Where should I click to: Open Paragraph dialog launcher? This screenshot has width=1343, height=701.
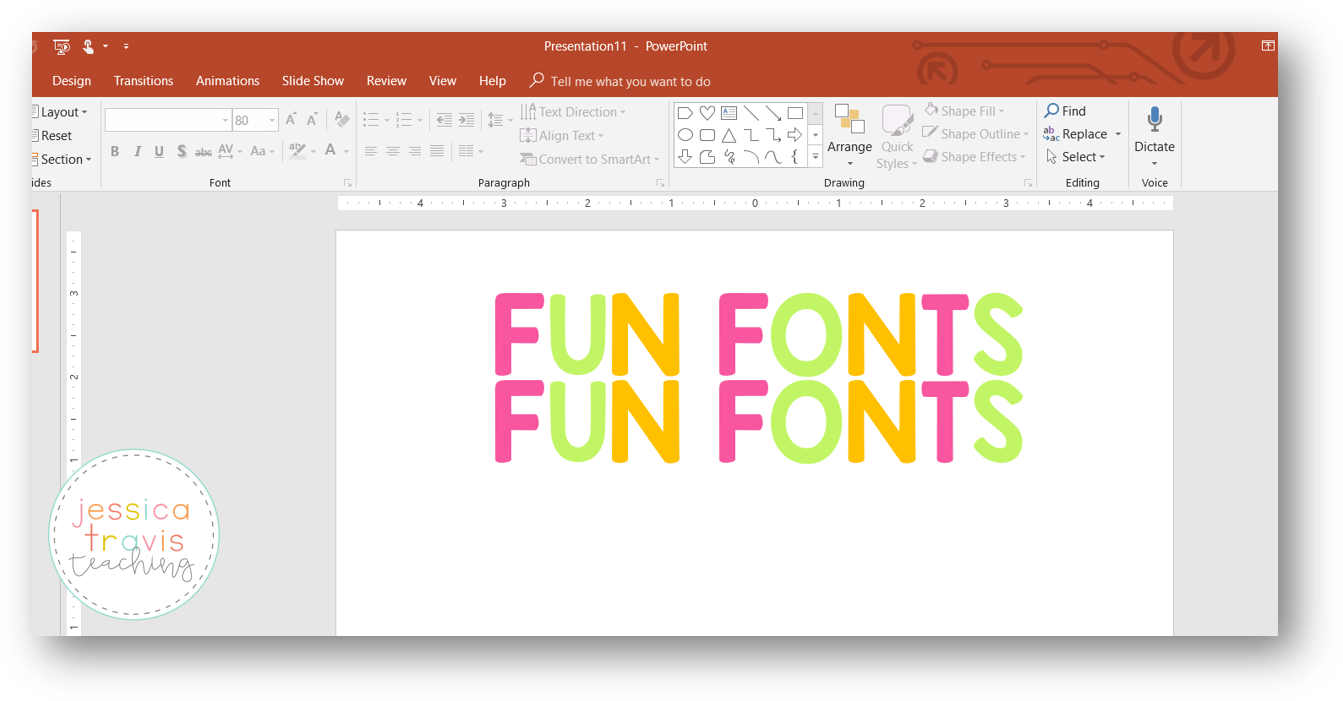[661, 184]
